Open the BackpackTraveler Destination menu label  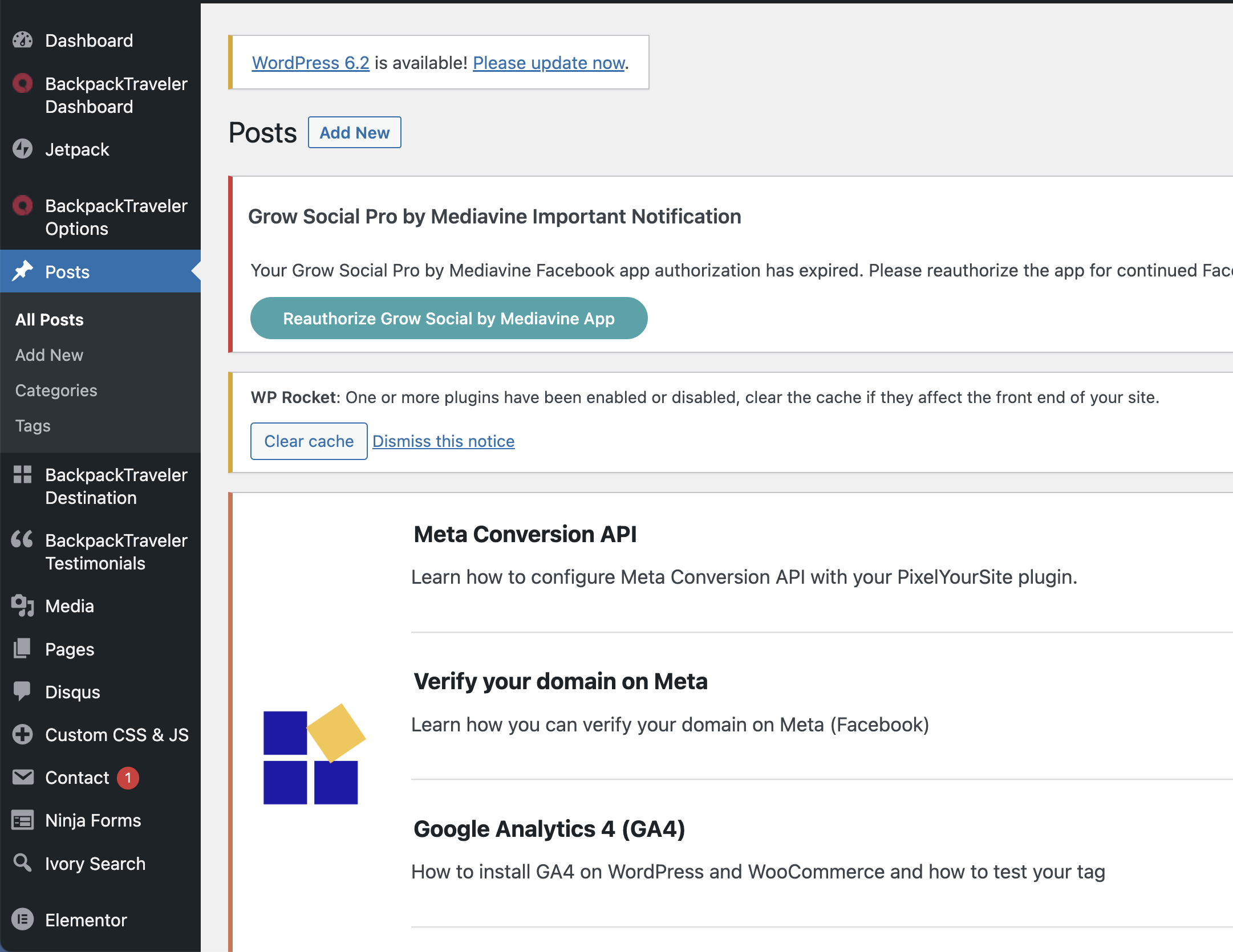[x=116, y=486]
